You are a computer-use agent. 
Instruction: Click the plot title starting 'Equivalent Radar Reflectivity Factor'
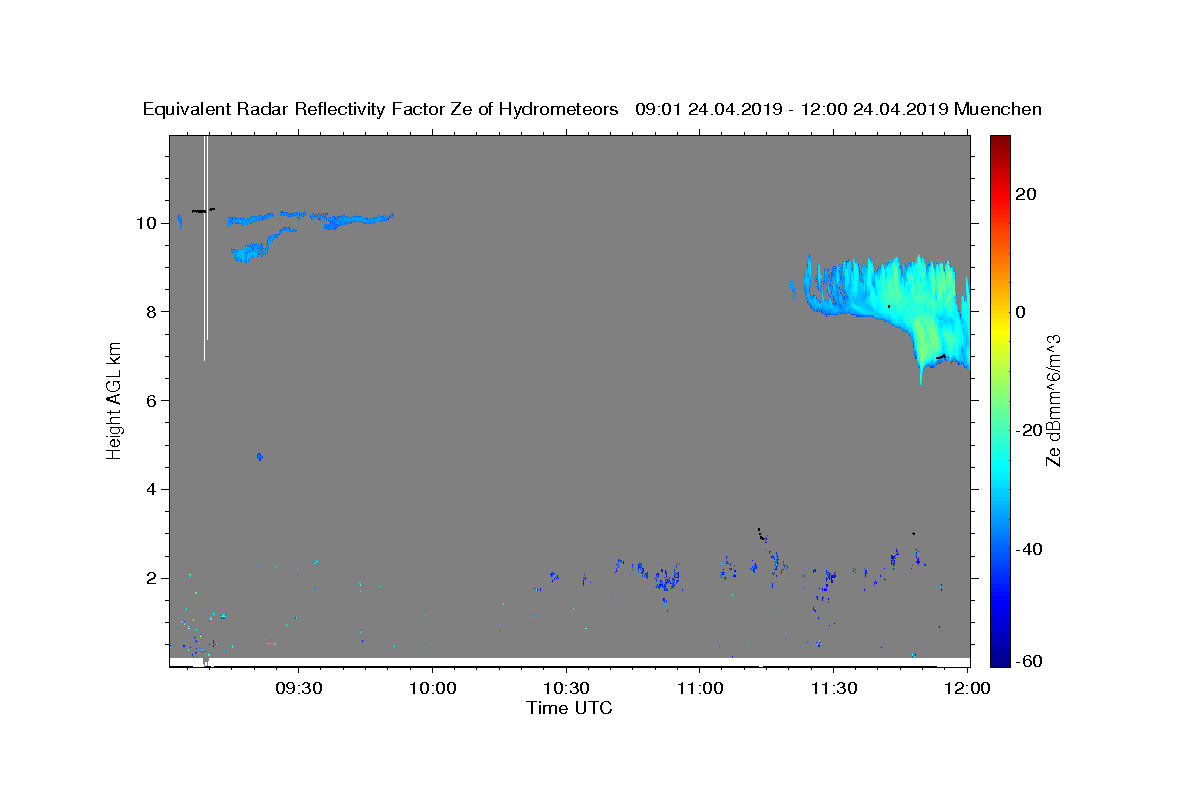pyautogui.click(x=592, y=109)
